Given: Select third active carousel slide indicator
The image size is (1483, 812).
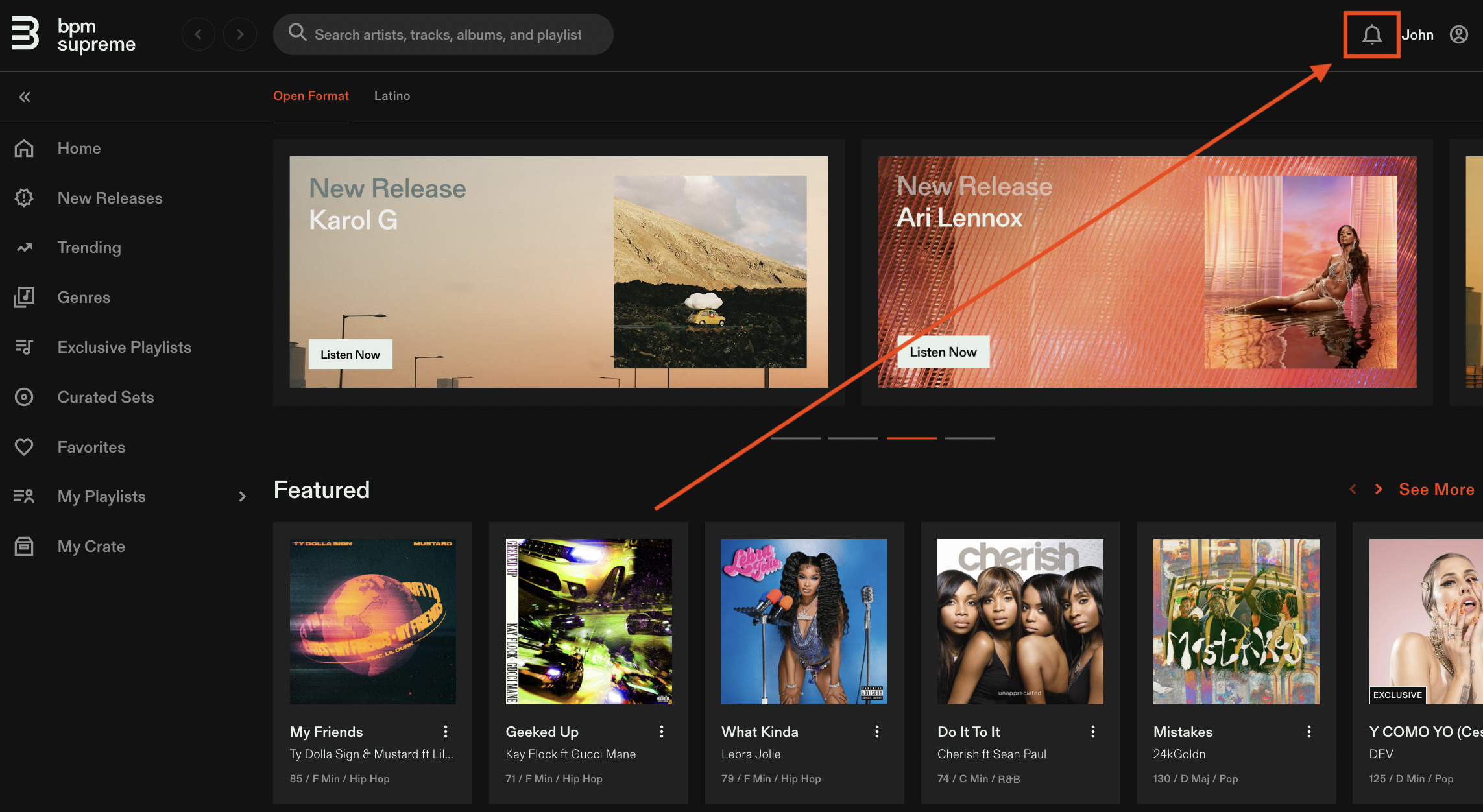Looking at the screenshot, I should point(911,438).
